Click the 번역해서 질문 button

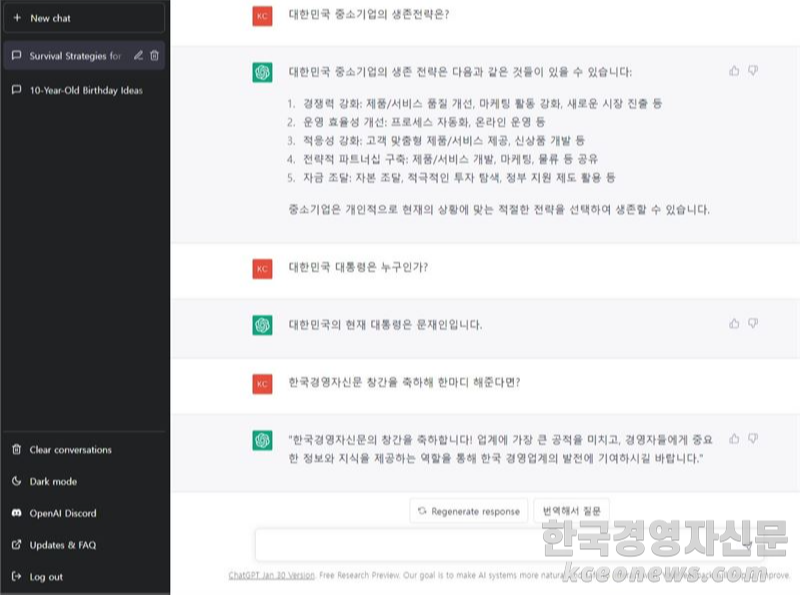pyautogui.click(x=571, y=511)
